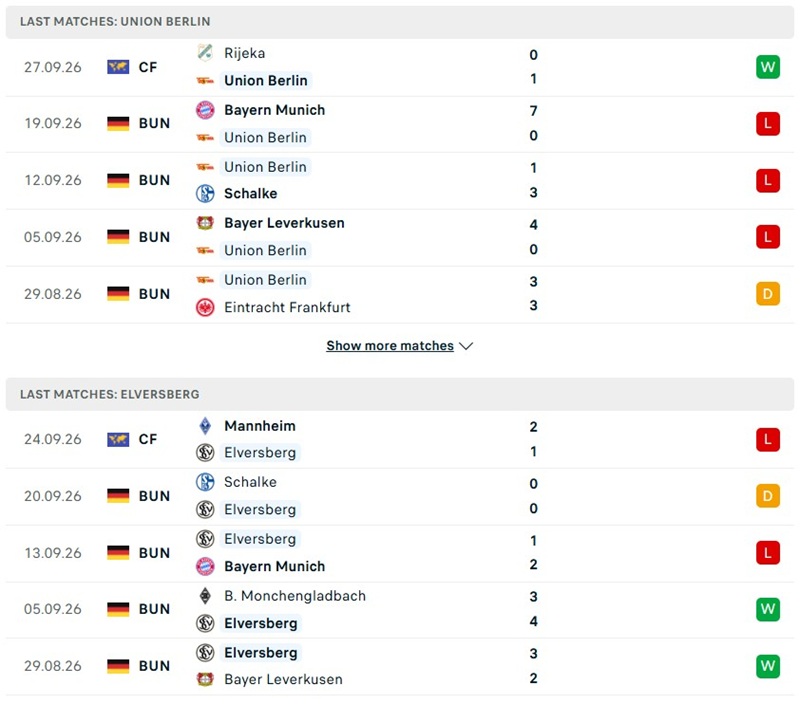The image size is (800, 704).
Task: Click the red L badge for Bayern Munich 7-0
Action: (x=768, y=123)
